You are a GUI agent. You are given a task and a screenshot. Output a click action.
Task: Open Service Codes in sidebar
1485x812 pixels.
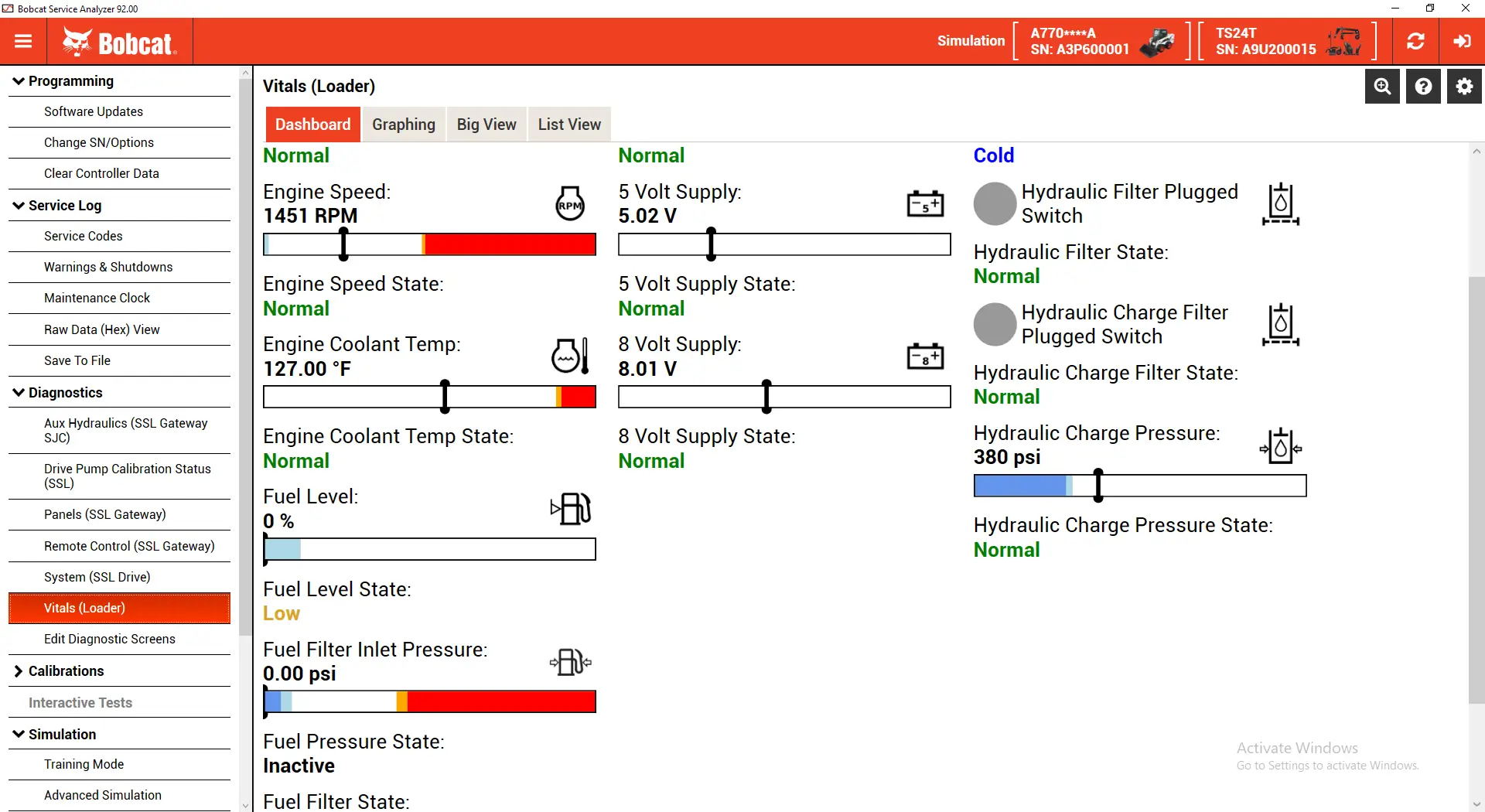84,236
